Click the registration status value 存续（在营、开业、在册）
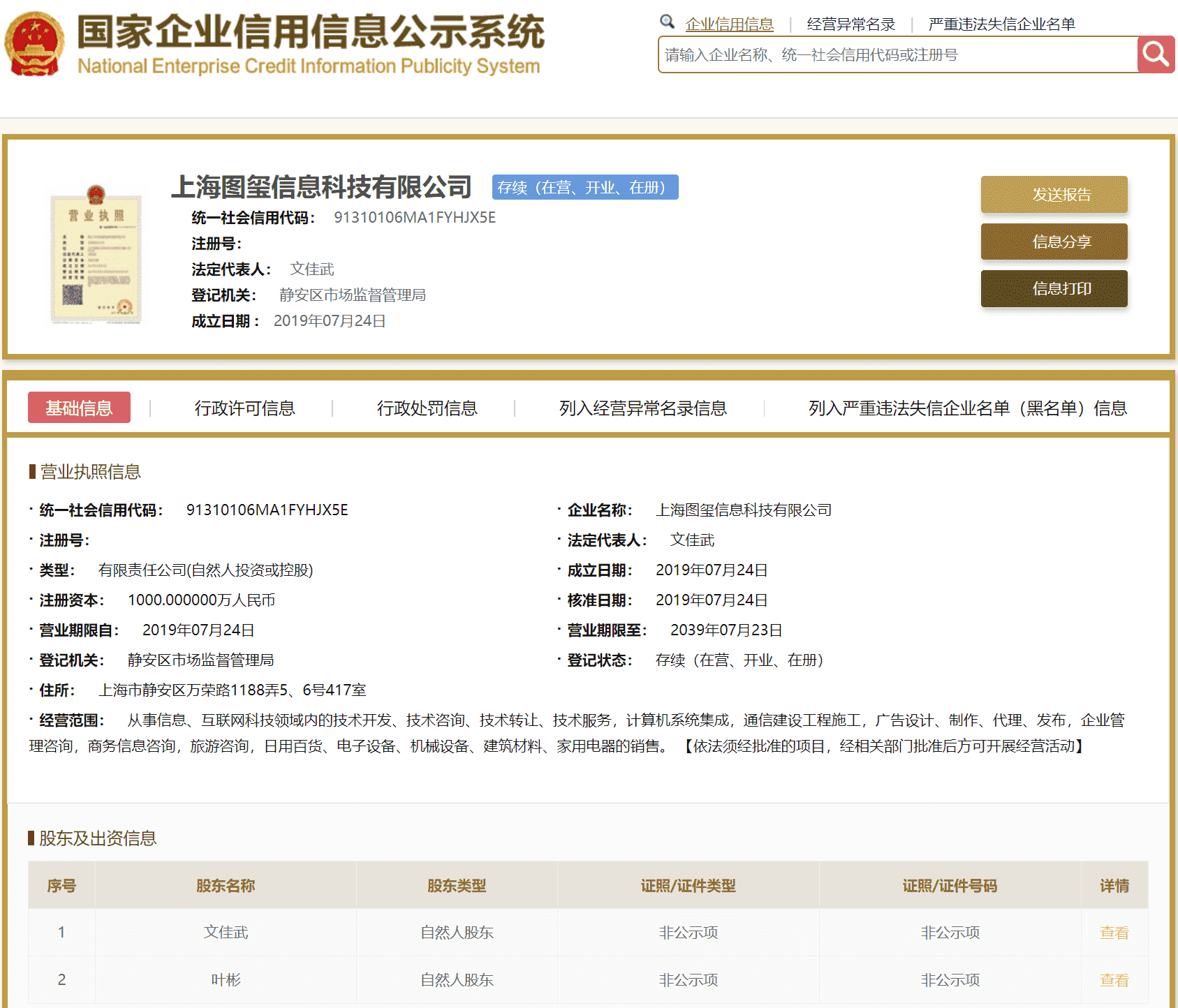Image resolution: width=1178 pixels, height=1008 pixels. tap(739, 660)
